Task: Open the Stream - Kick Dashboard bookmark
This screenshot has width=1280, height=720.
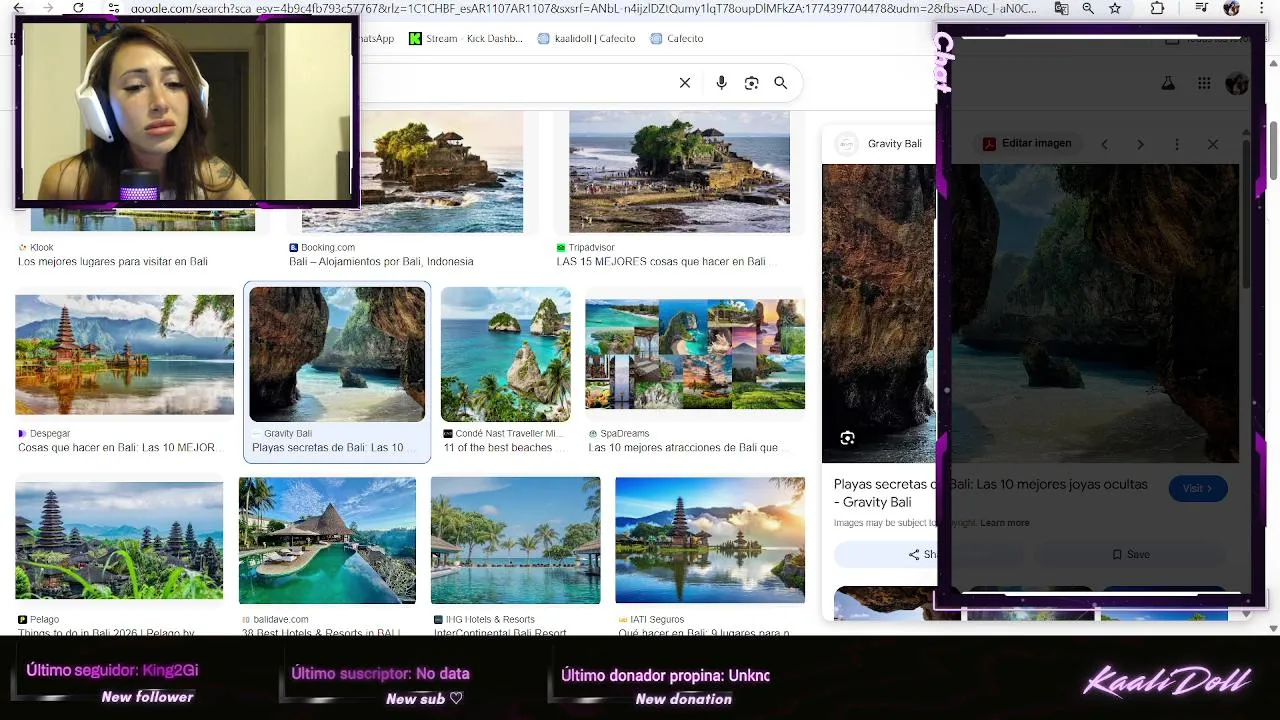Action: [x=464, y=38]
